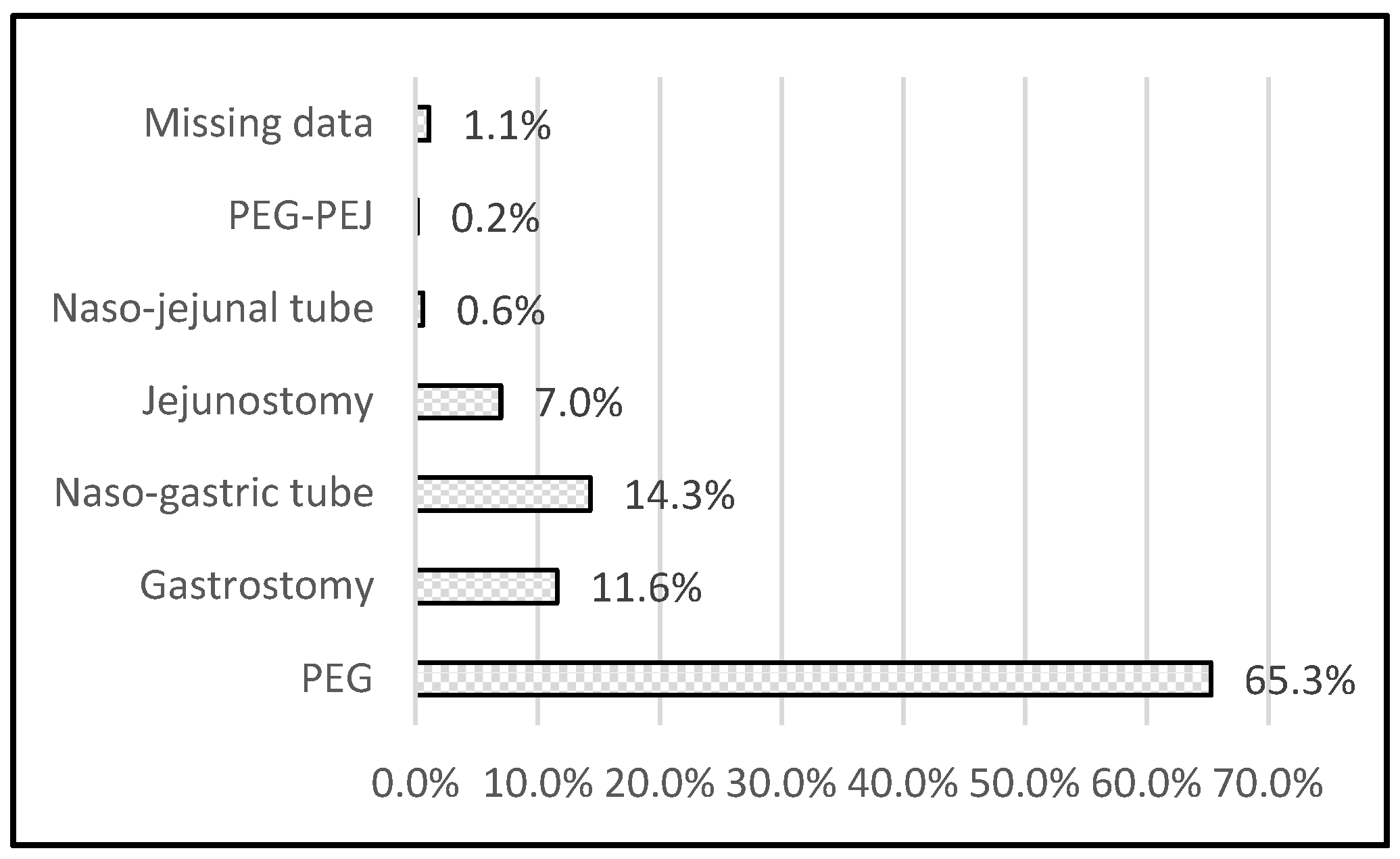Select the Jejunostomy bar
The image size is (1400, 859).
(460, 402)
